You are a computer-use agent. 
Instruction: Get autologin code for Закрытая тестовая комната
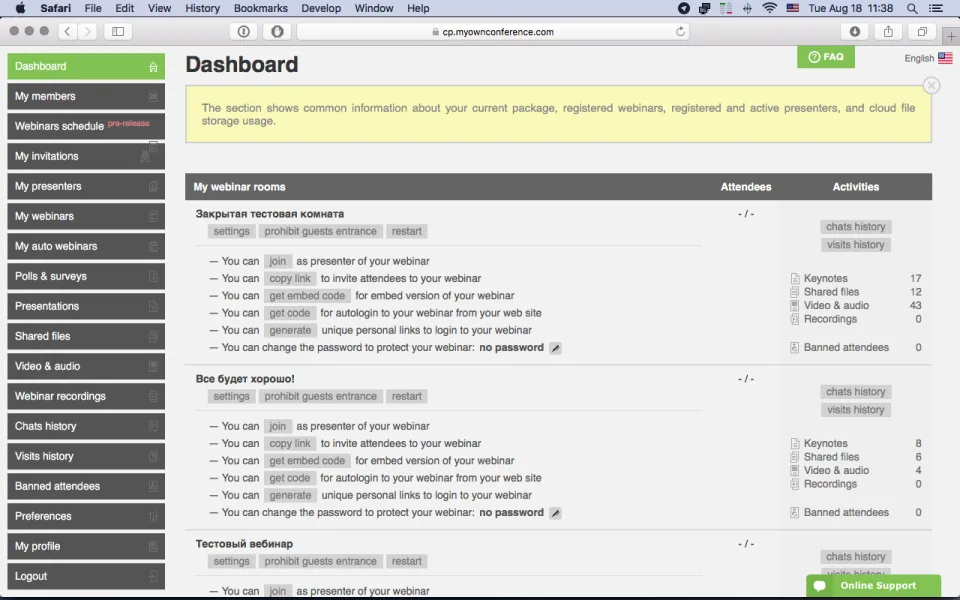click(x=290, y=313)
